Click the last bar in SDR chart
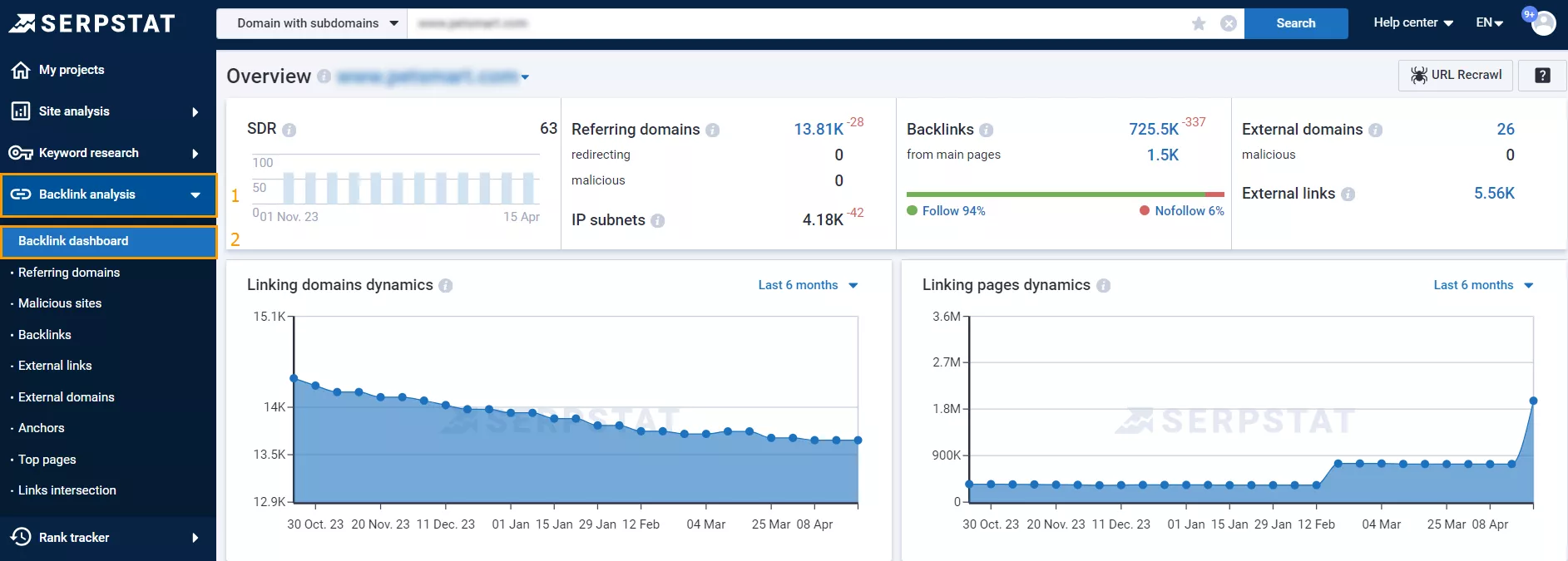 [528, 189]
